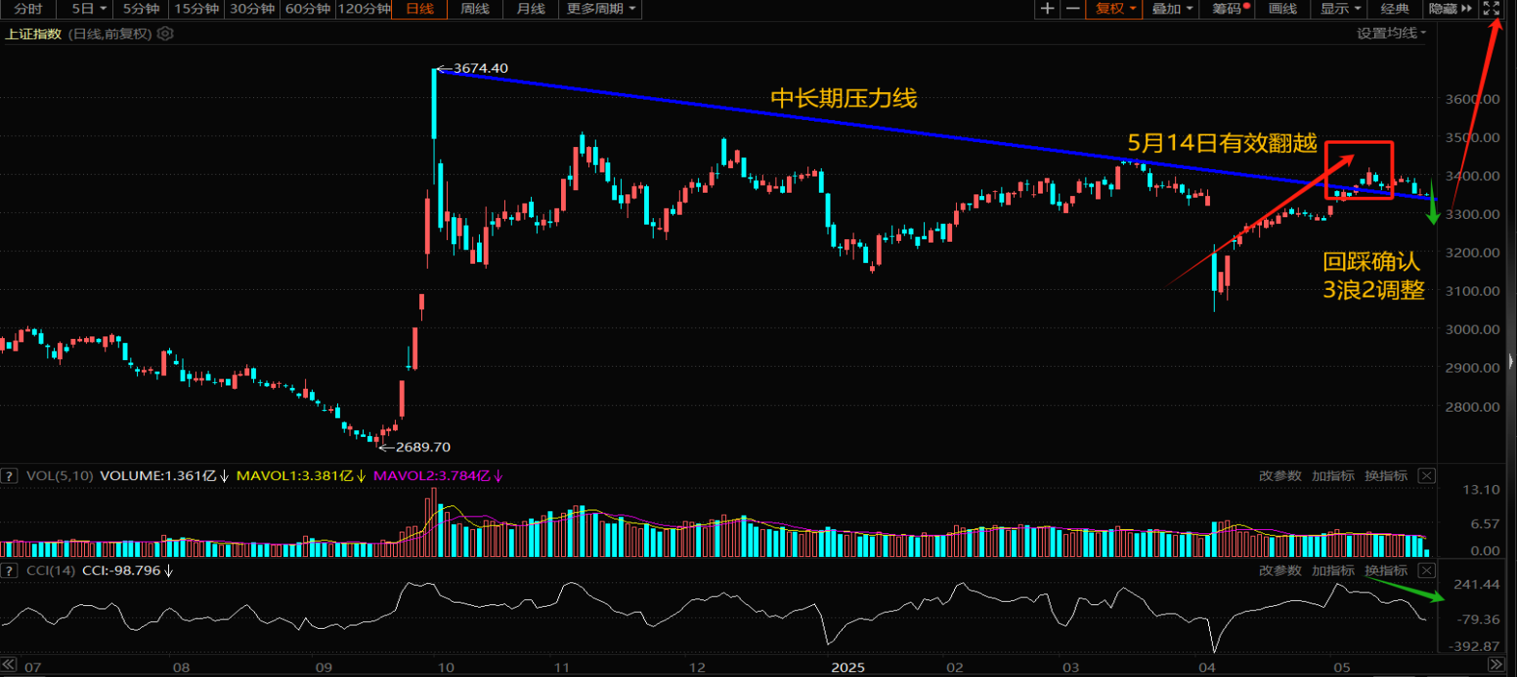Image resolution: width=1517 pixels, height=678 pixels.
Task: Switch to the 30分钟 period tab
Action: click(250, 9)
